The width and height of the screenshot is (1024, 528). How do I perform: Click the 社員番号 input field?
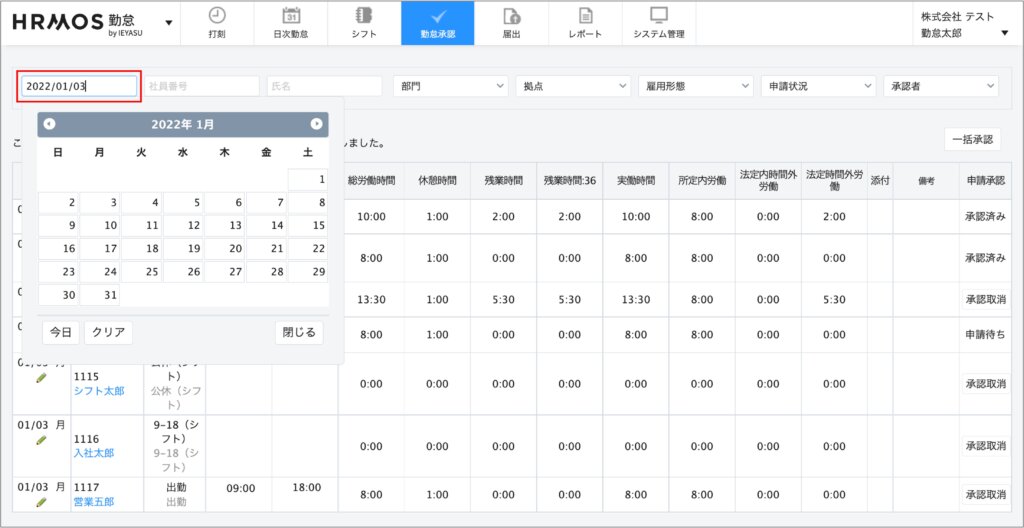202,87
